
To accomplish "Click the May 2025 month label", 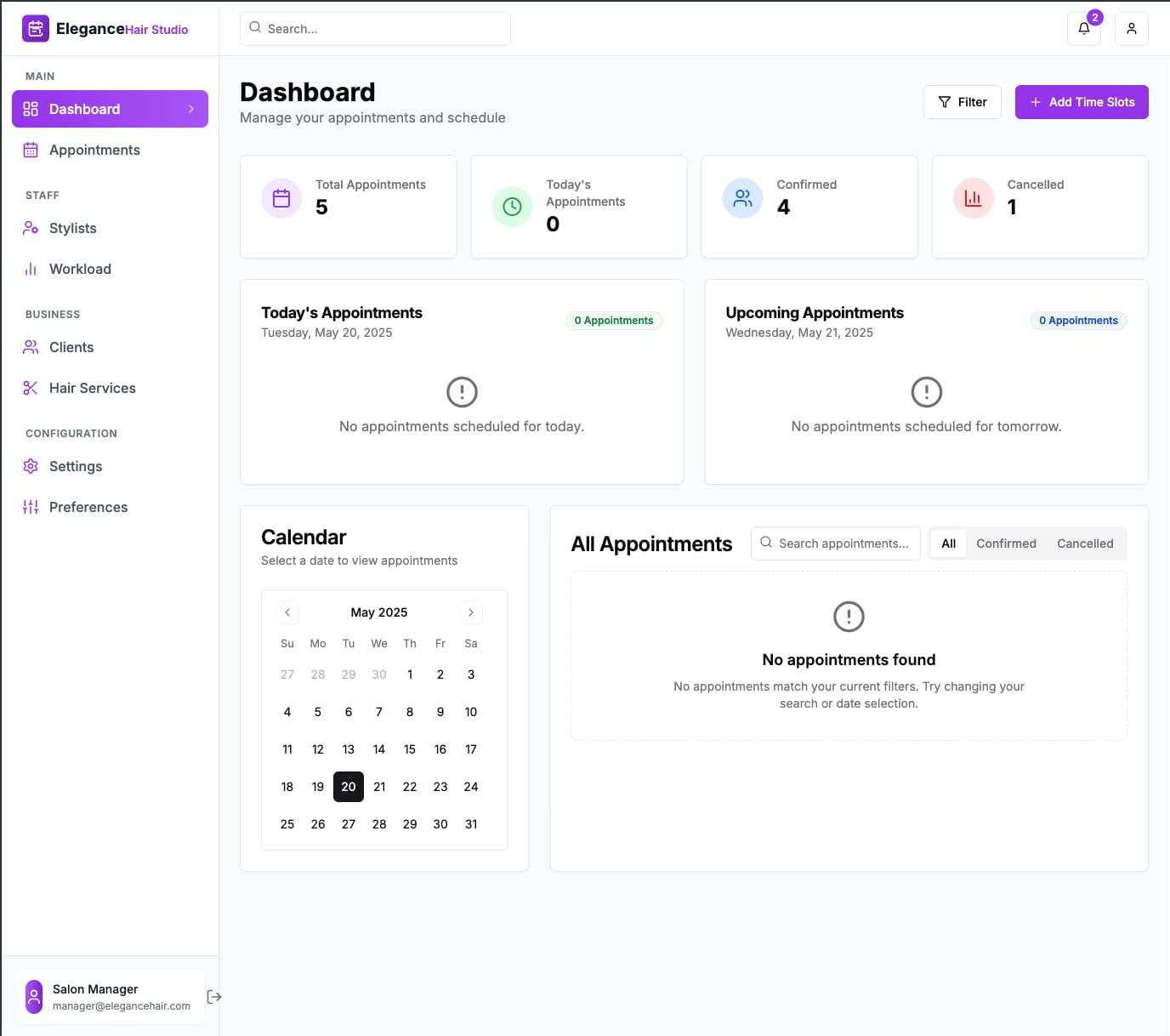I will click(x=379, y=612).
